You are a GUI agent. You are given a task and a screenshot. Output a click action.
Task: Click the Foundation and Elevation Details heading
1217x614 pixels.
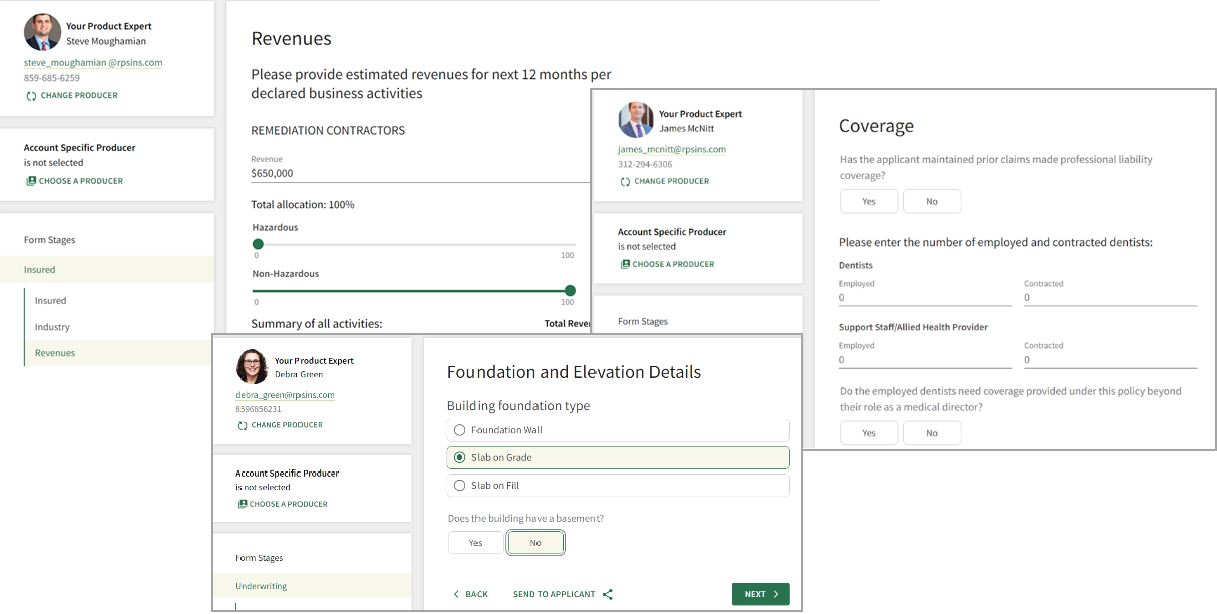(574, 372)
